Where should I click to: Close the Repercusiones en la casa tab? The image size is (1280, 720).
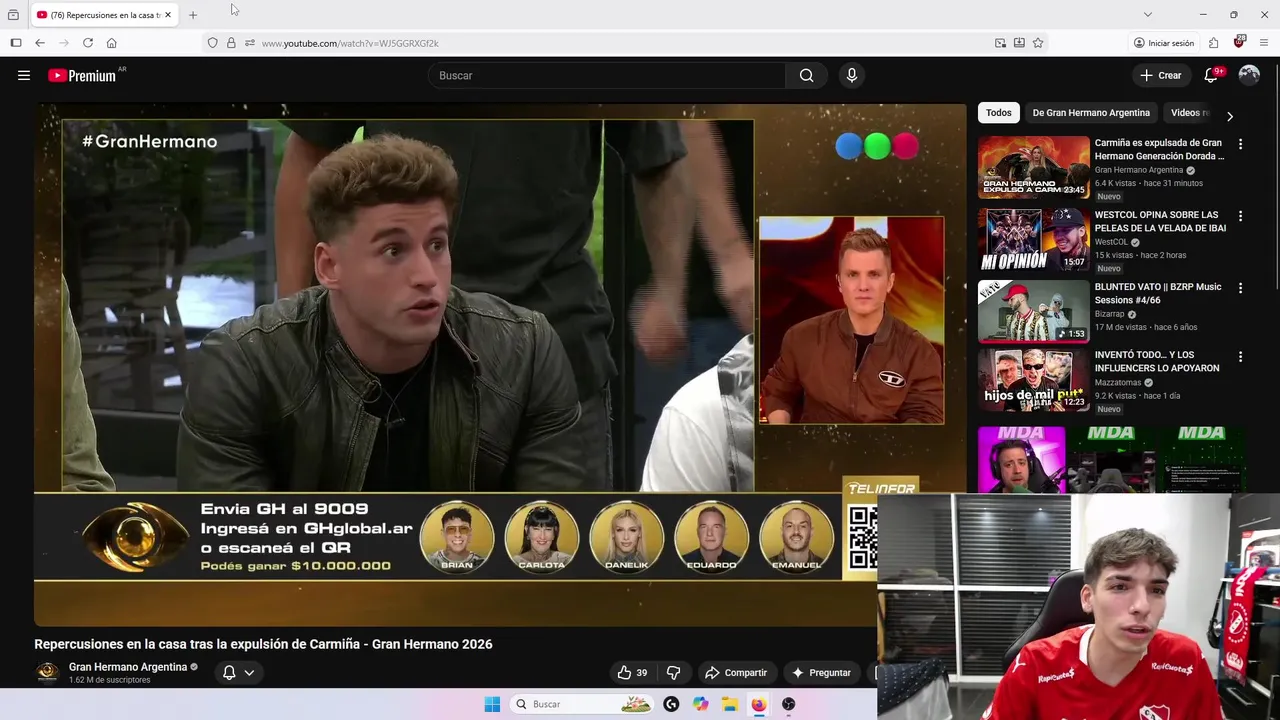[169, 15]
